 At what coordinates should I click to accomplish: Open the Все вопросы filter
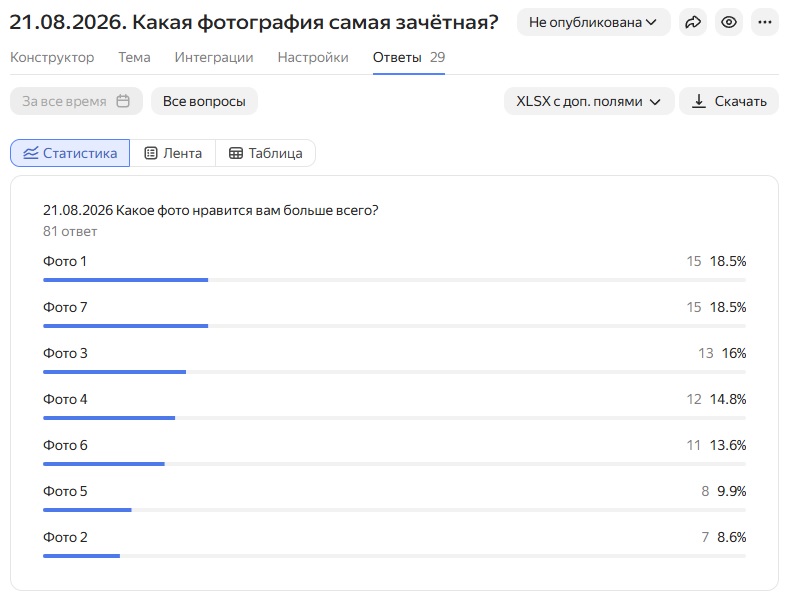[204, 101]
